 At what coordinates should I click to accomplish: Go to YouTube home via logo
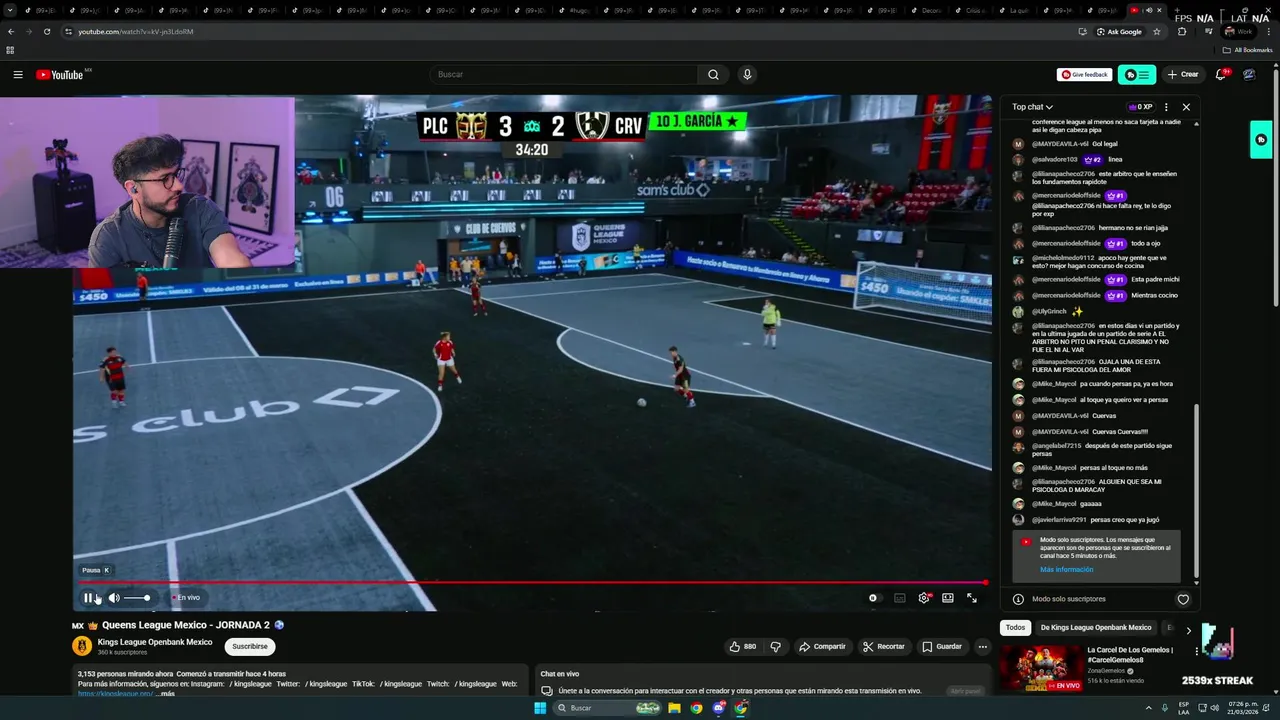click(x=60, y=75)
